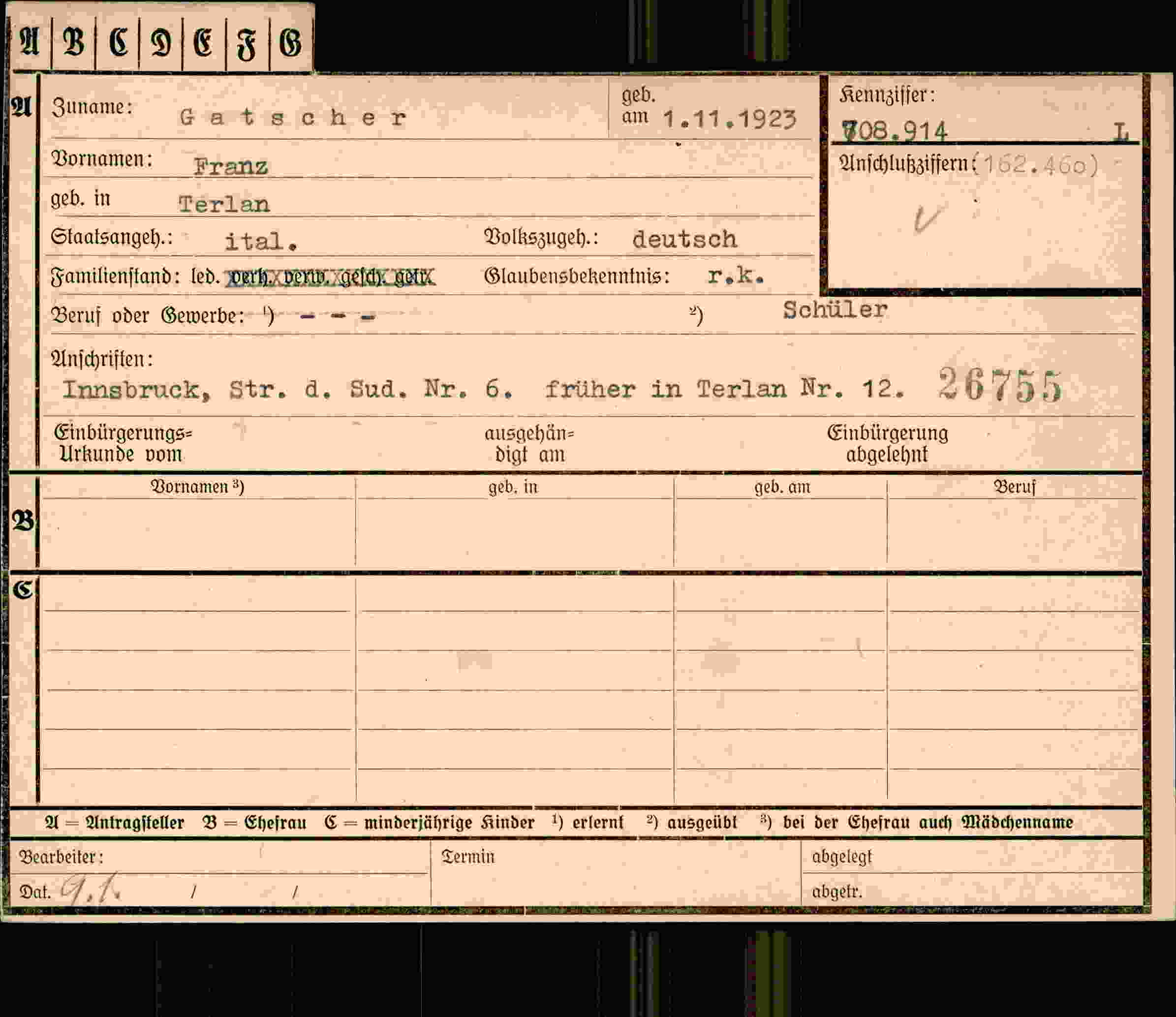Image resolution: width=1176 pixels, height=1017 pixels.
Task: Click legend 'C = minderjährige Kinder'
Action: [429, 822]
